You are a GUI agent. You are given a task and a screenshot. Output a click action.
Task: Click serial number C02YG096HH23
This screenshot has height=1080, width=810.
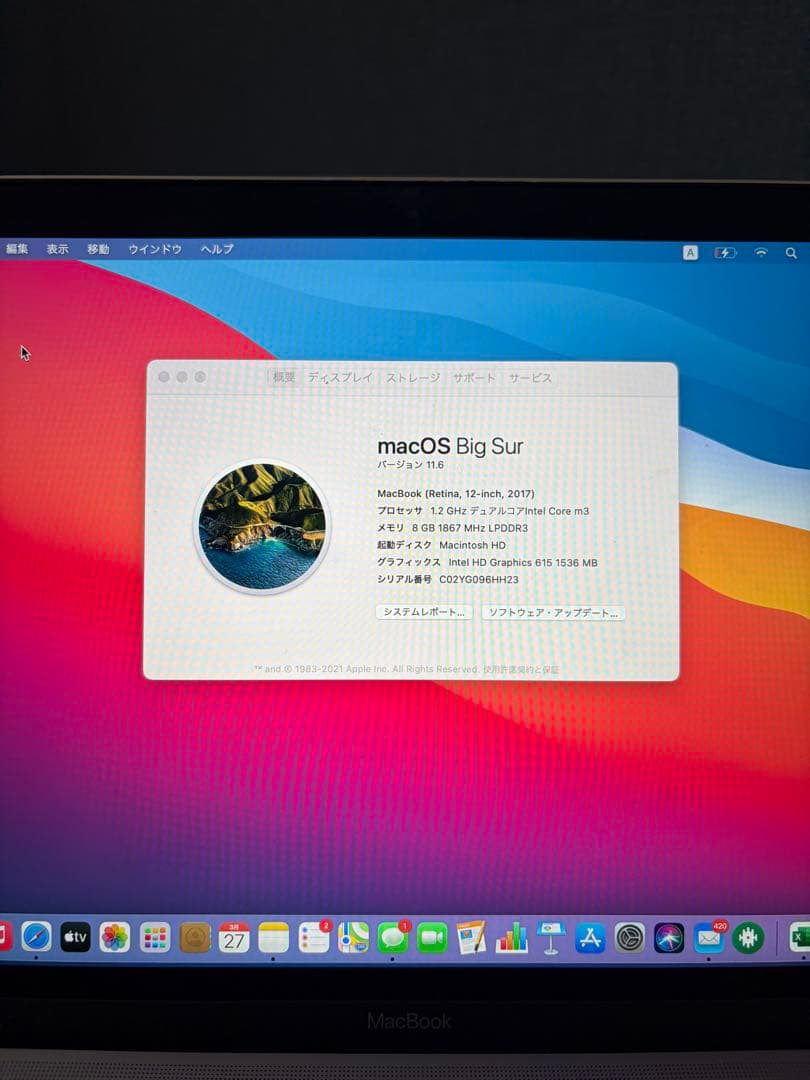pyautogui.click(x=479, y=579)
